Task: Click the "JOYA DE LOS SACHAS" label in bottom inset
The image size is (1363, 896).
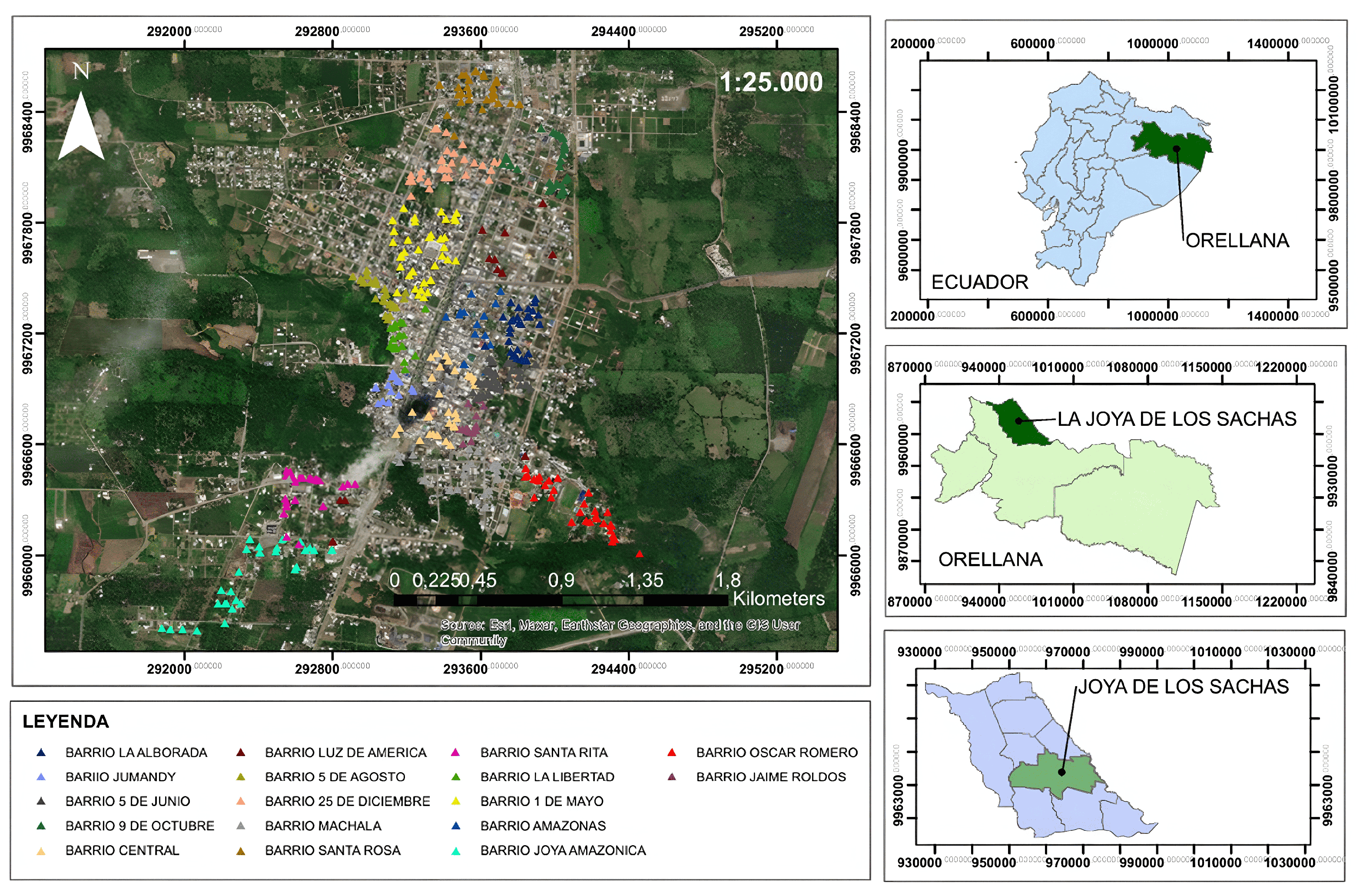Action: [1184, 686]
